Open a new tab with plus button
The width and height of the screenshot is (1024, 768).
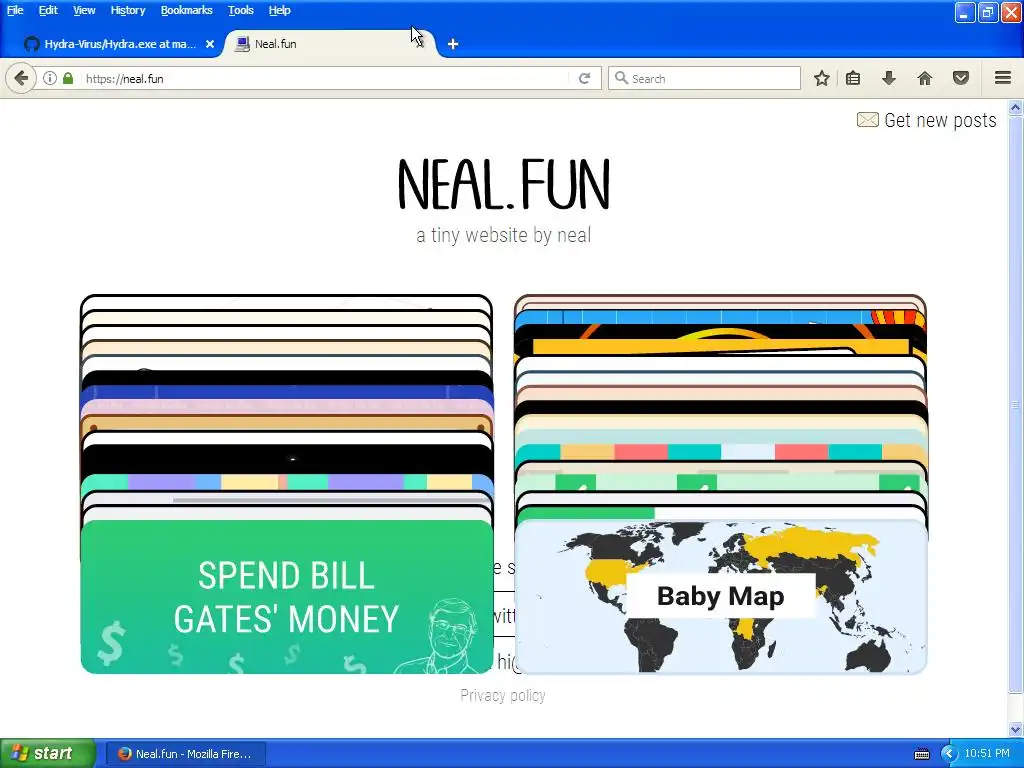coord(453,44)
